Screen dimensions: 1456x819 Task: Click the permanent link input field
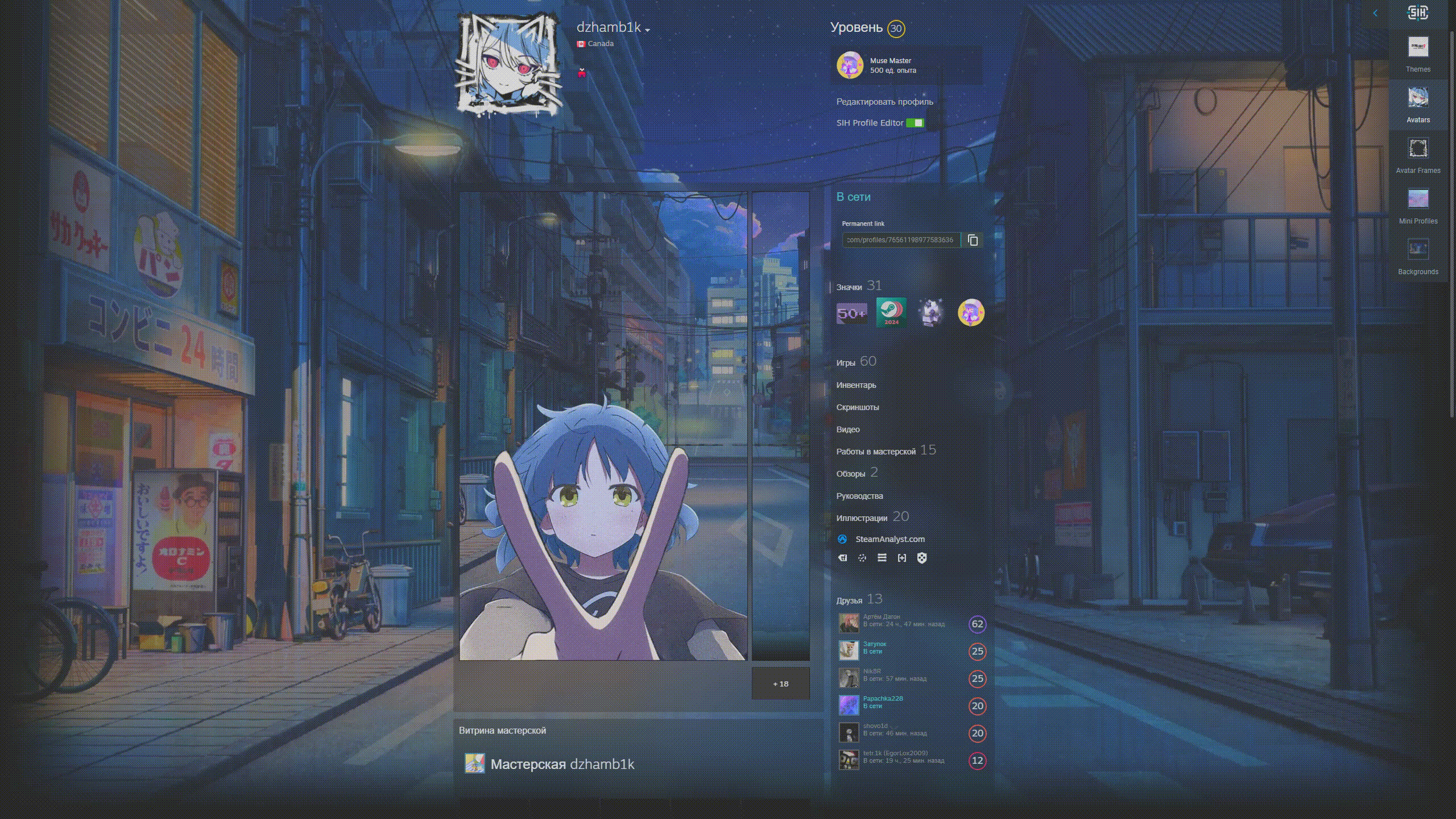pos(901,240)
